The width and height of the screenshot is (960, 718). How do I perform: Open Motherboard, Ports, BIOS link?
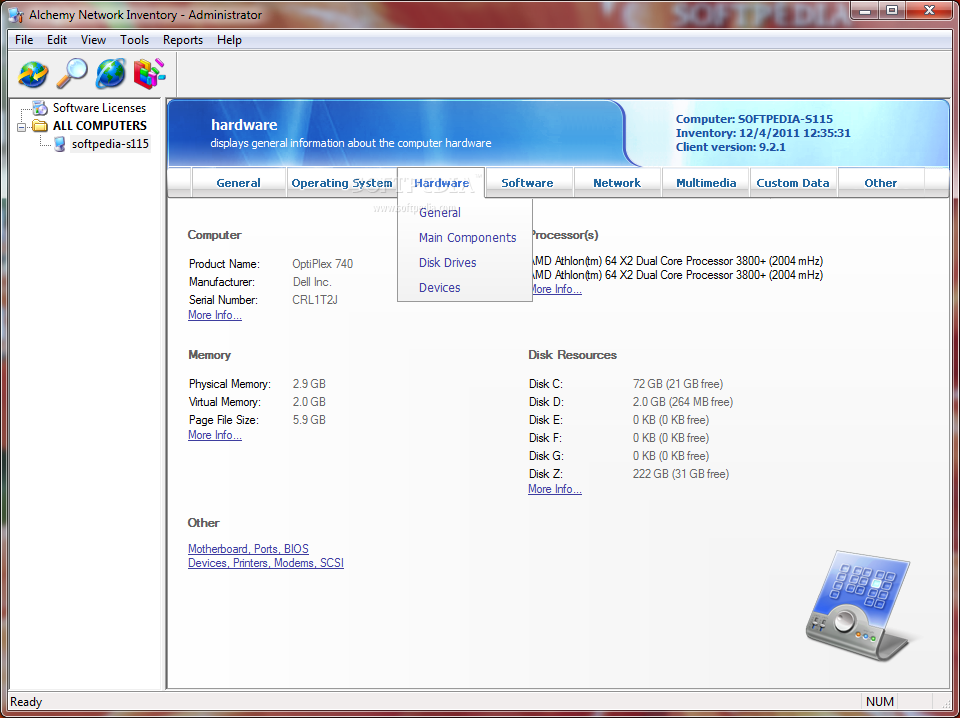coord(249,549)
